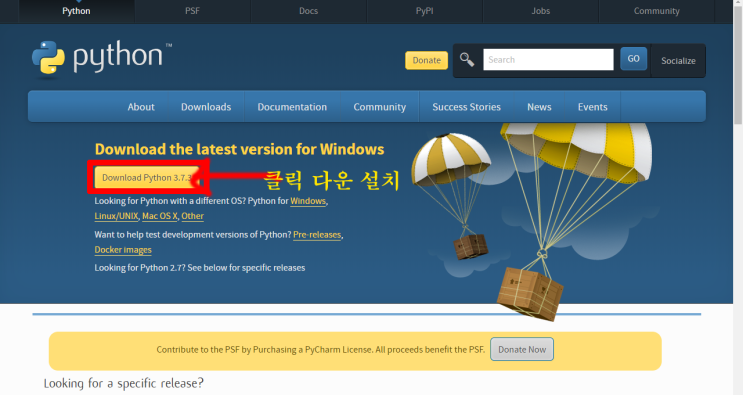Open the Events navigation menu
This screenshot has width=743, height=395.
tap(592, 107)
